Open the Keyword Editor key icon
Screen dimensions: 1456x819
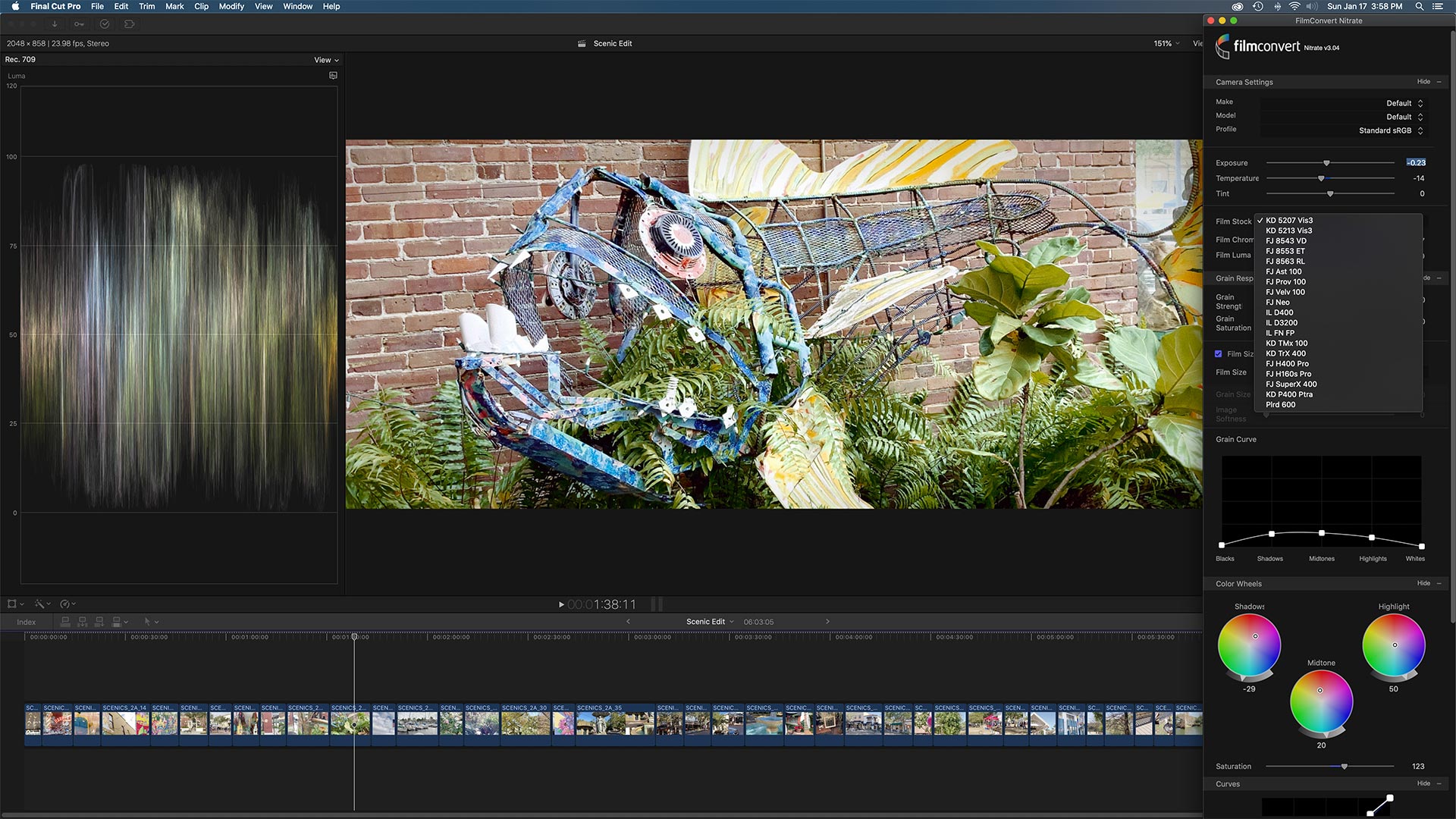(79, 24)
